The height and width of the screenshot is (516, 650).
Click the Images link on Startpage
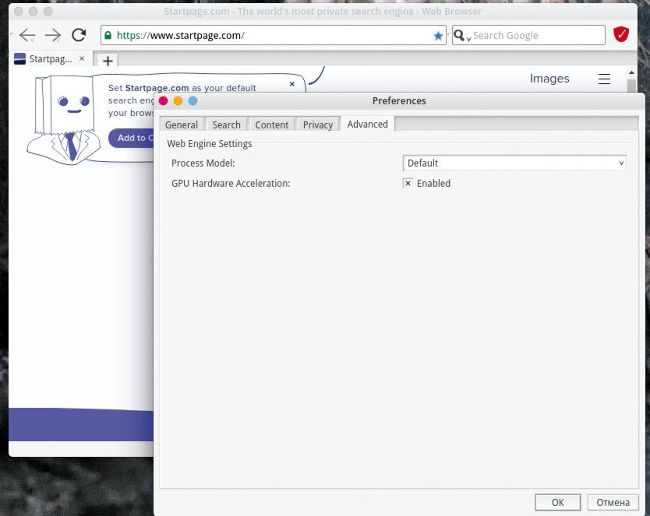[x=549, y=79]
